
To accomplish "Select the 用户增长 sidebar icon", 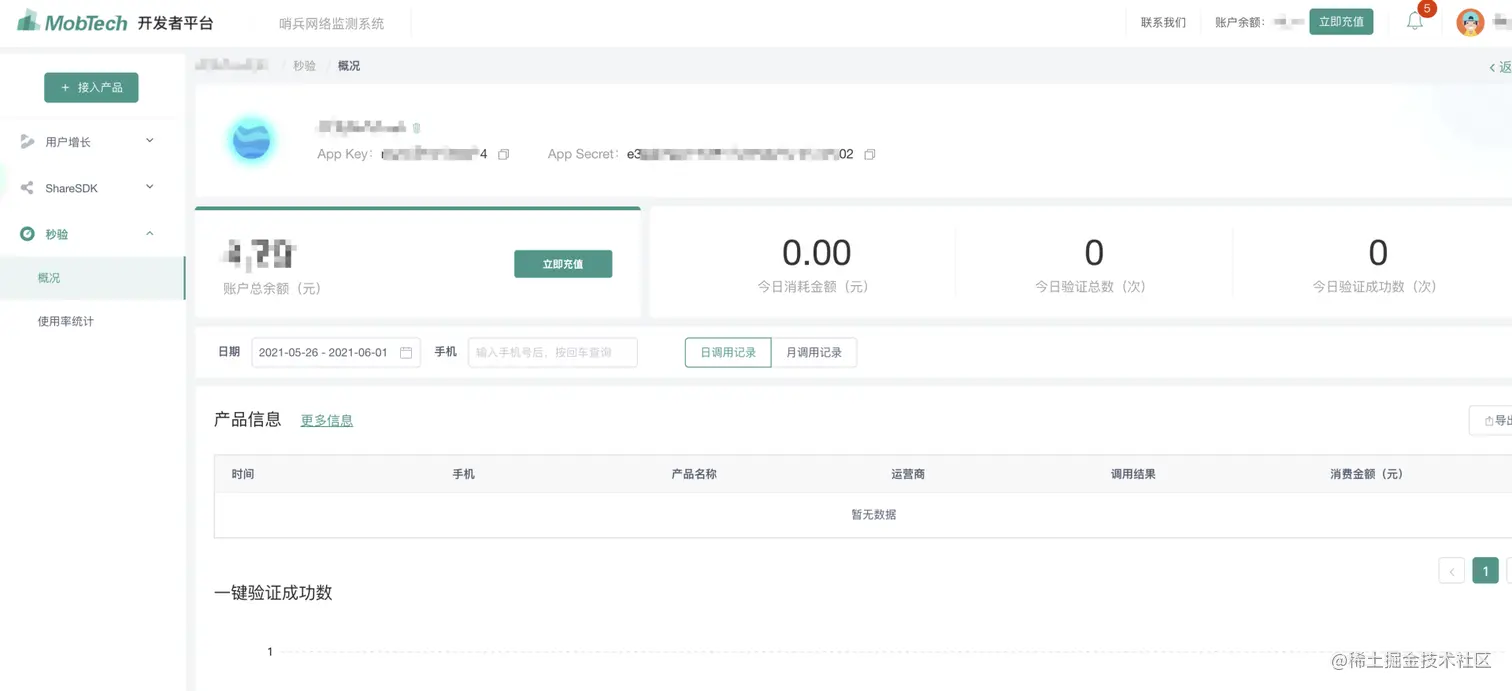I will [27, 141].
